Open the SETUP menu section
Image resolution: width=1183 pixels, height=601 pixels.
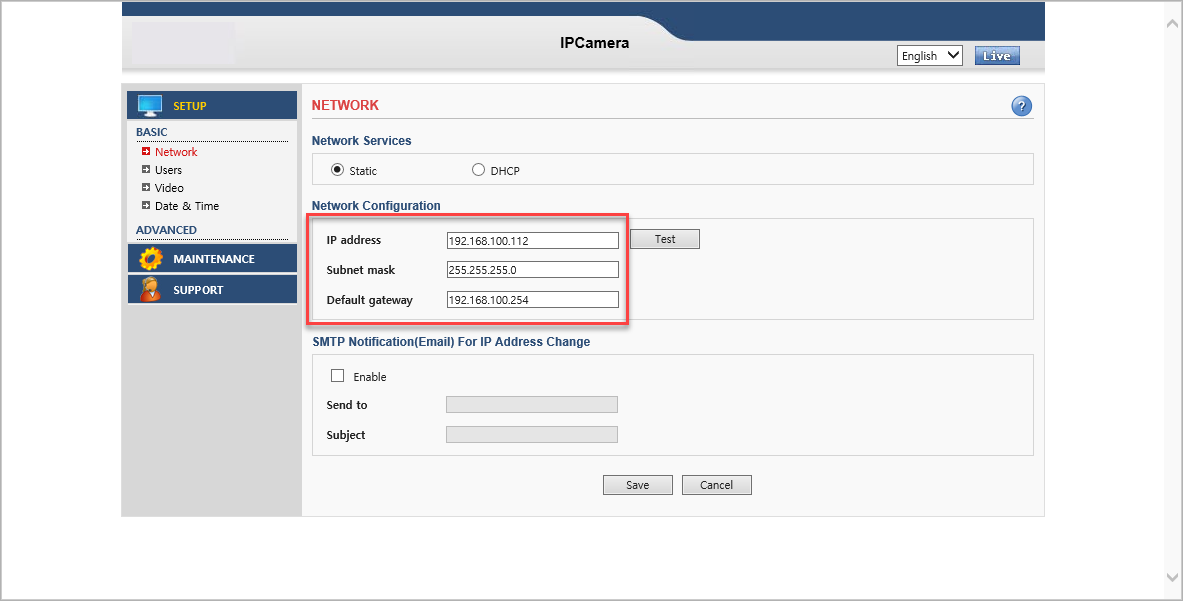click(212, 106)
